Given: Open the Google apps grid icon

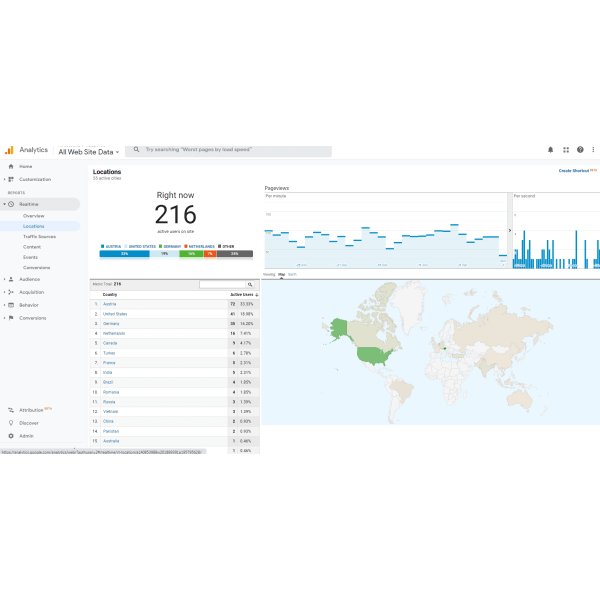Looking at the screenshot, I should click(566, 150).
